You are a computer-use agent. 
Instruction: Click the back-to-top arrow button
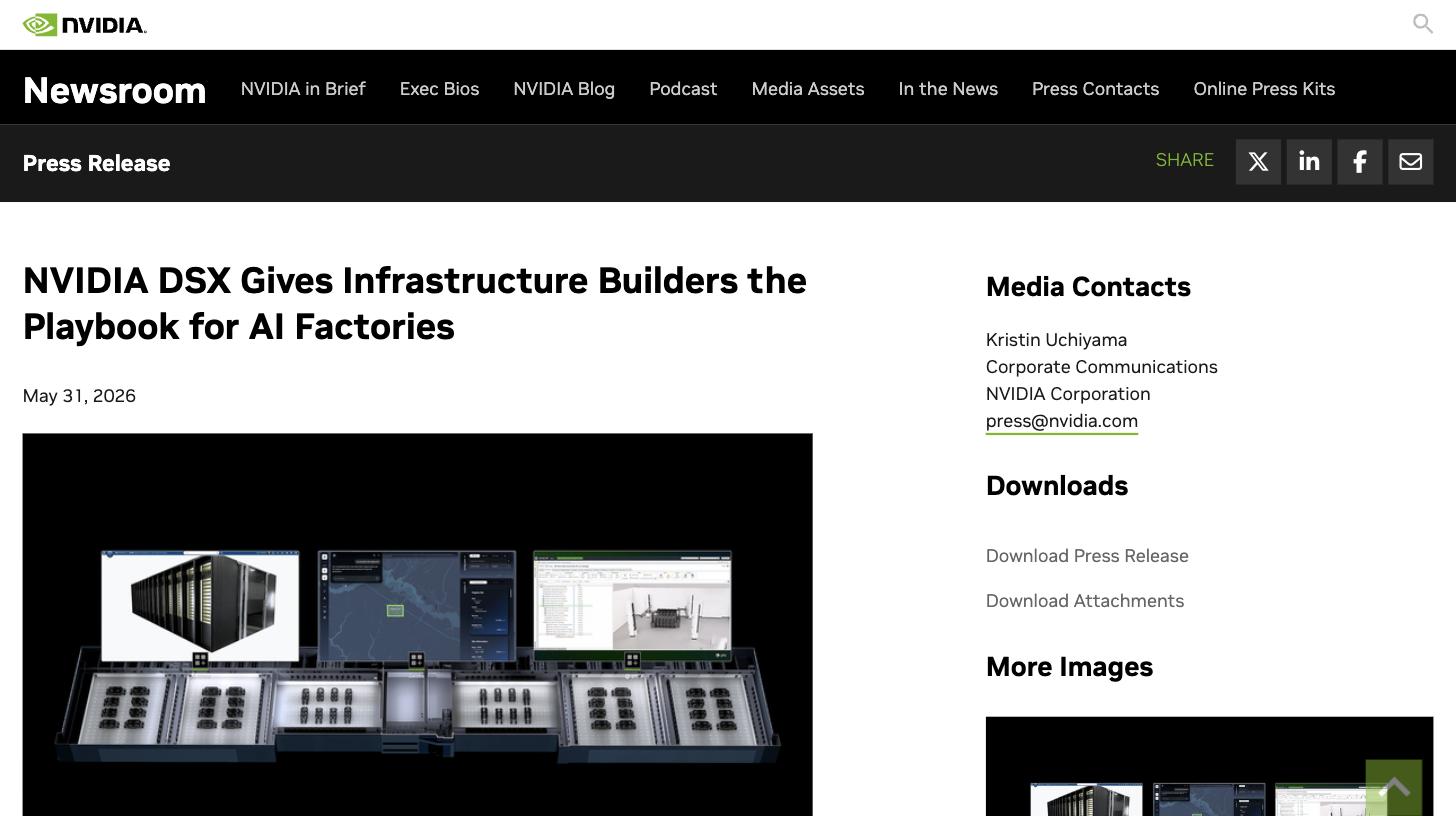point(1394,788)
